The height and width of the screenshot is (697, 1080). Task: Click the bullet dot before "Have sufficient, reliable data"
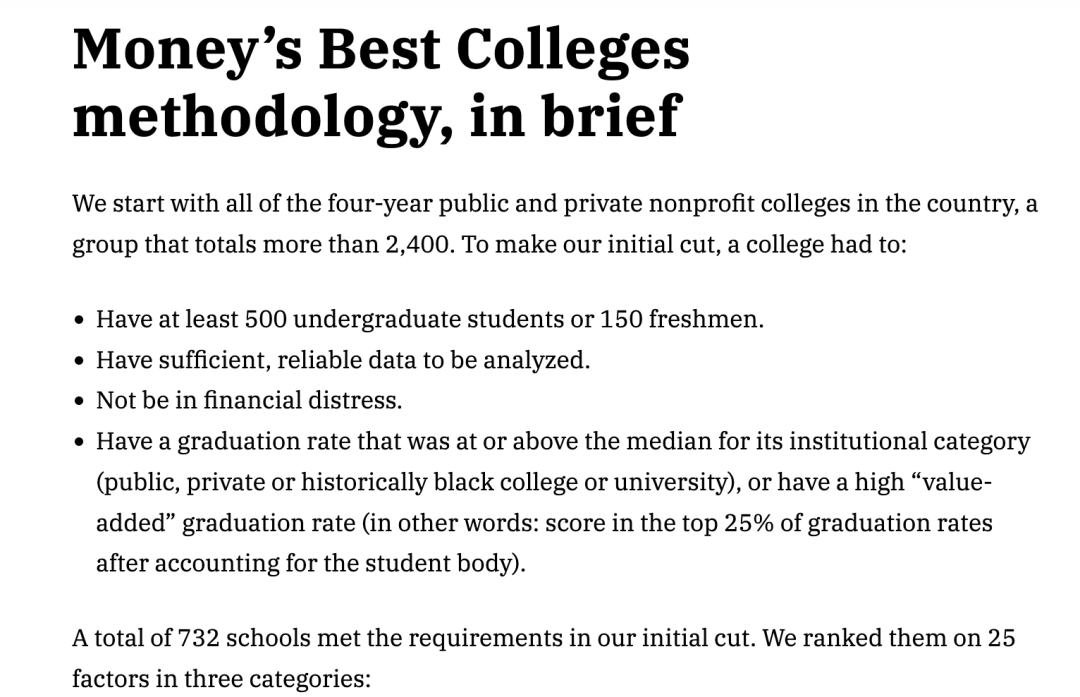80,361
